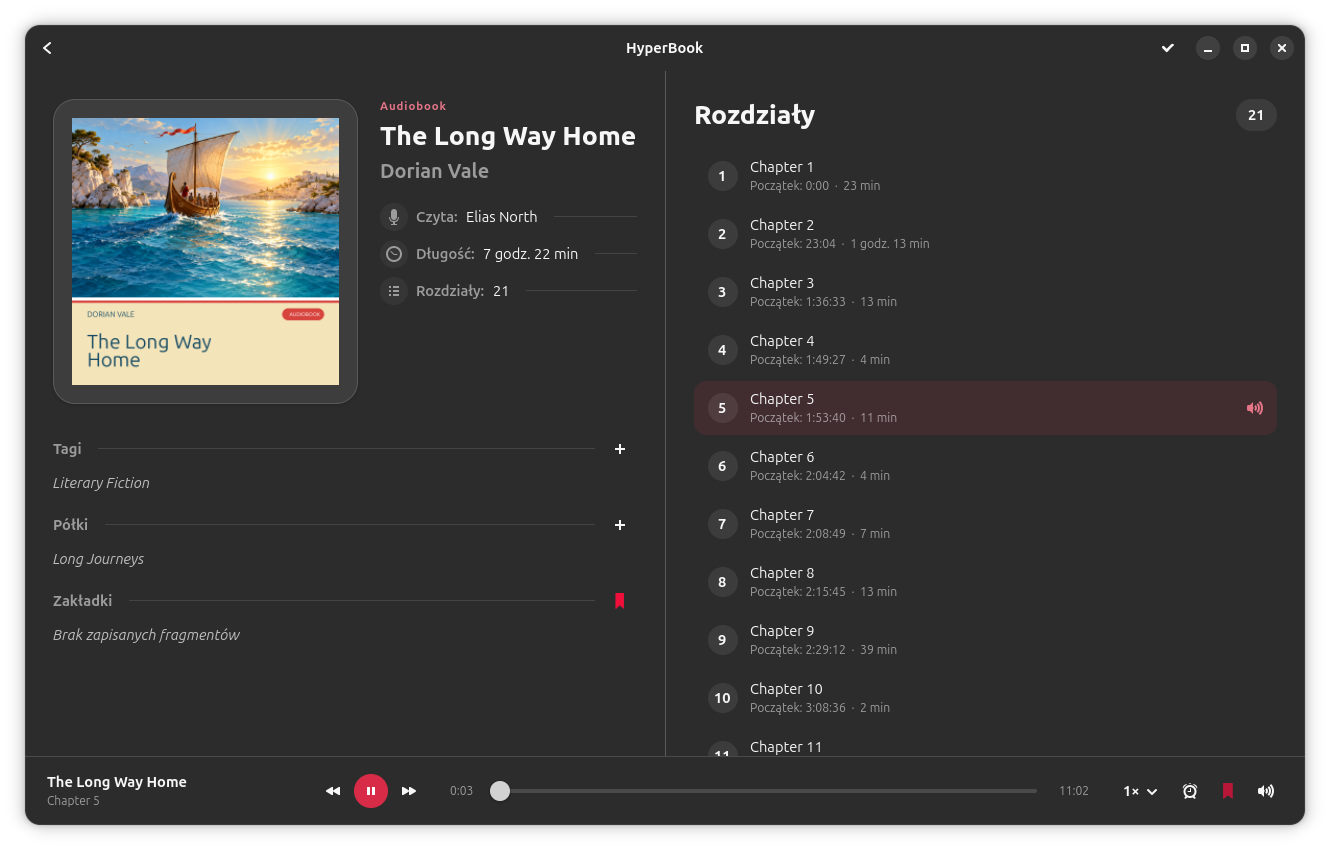Select Chapter 9 lasting 39 min
Viewport: 1330px width, 850px height.
point(985,640)
